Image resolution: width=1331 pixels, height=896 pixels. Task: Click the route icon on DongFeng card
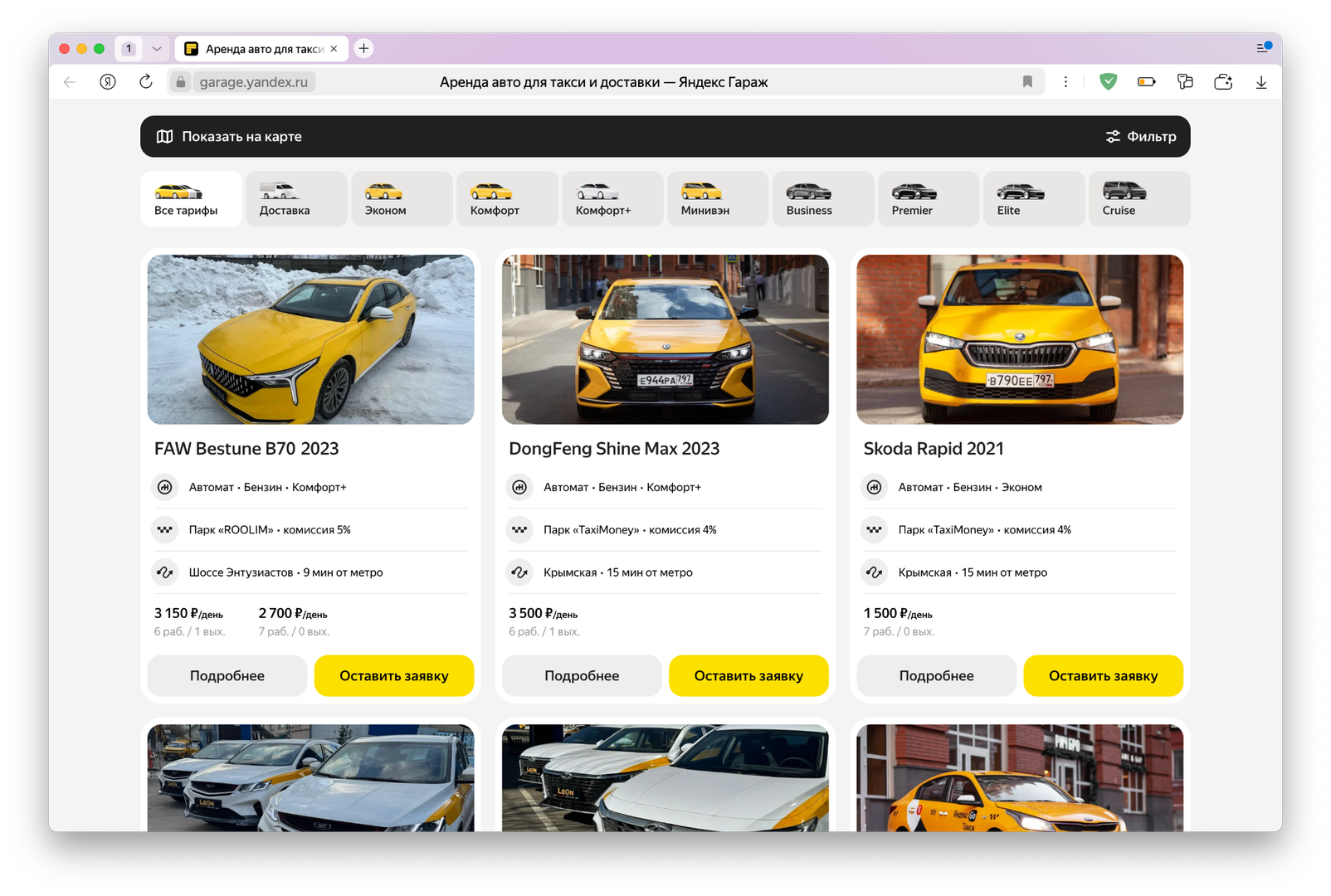[x=519, y=572]
